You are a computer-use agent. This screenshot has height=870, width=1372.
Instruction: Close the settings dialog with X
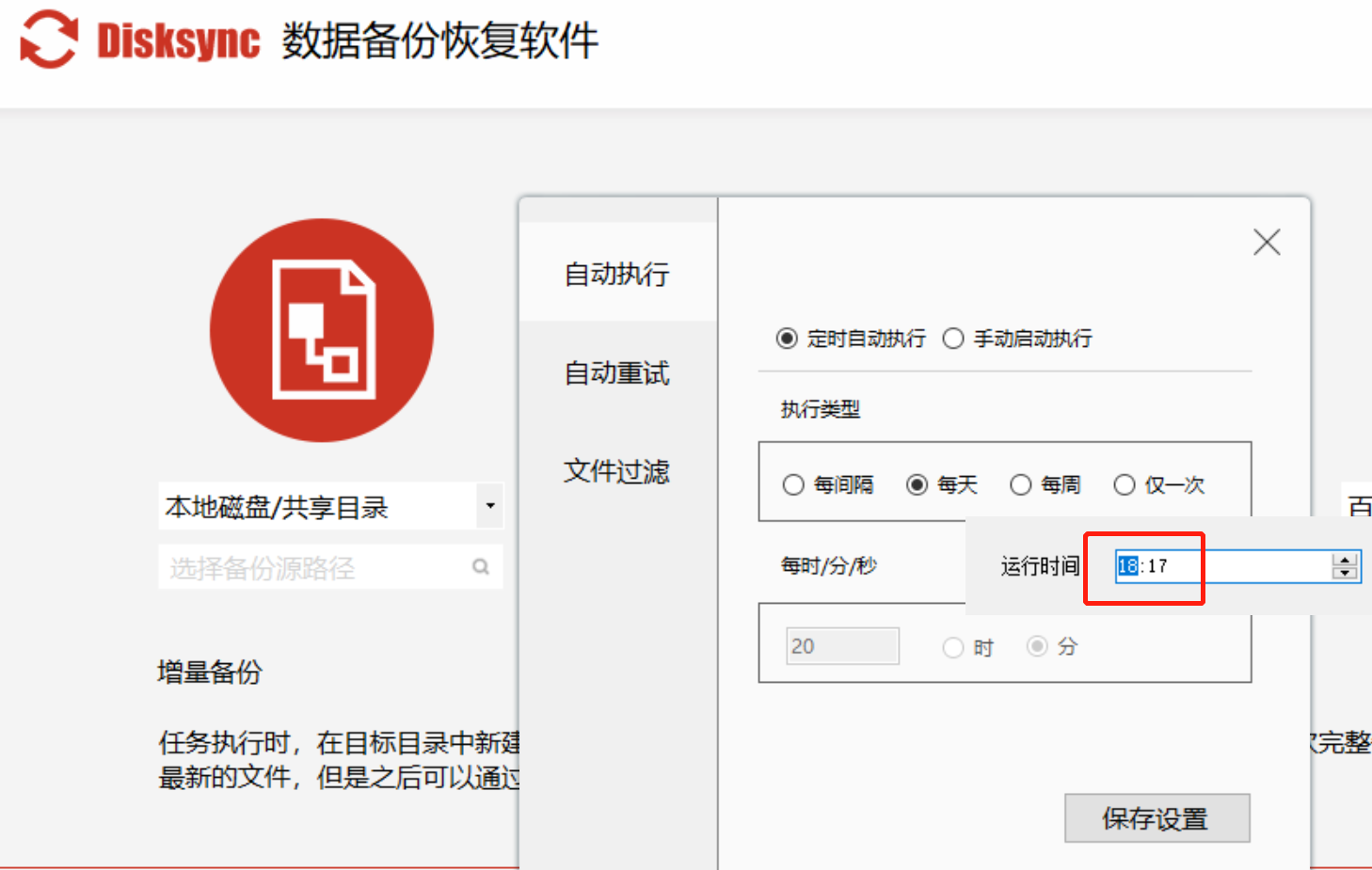pos(1267,242)
